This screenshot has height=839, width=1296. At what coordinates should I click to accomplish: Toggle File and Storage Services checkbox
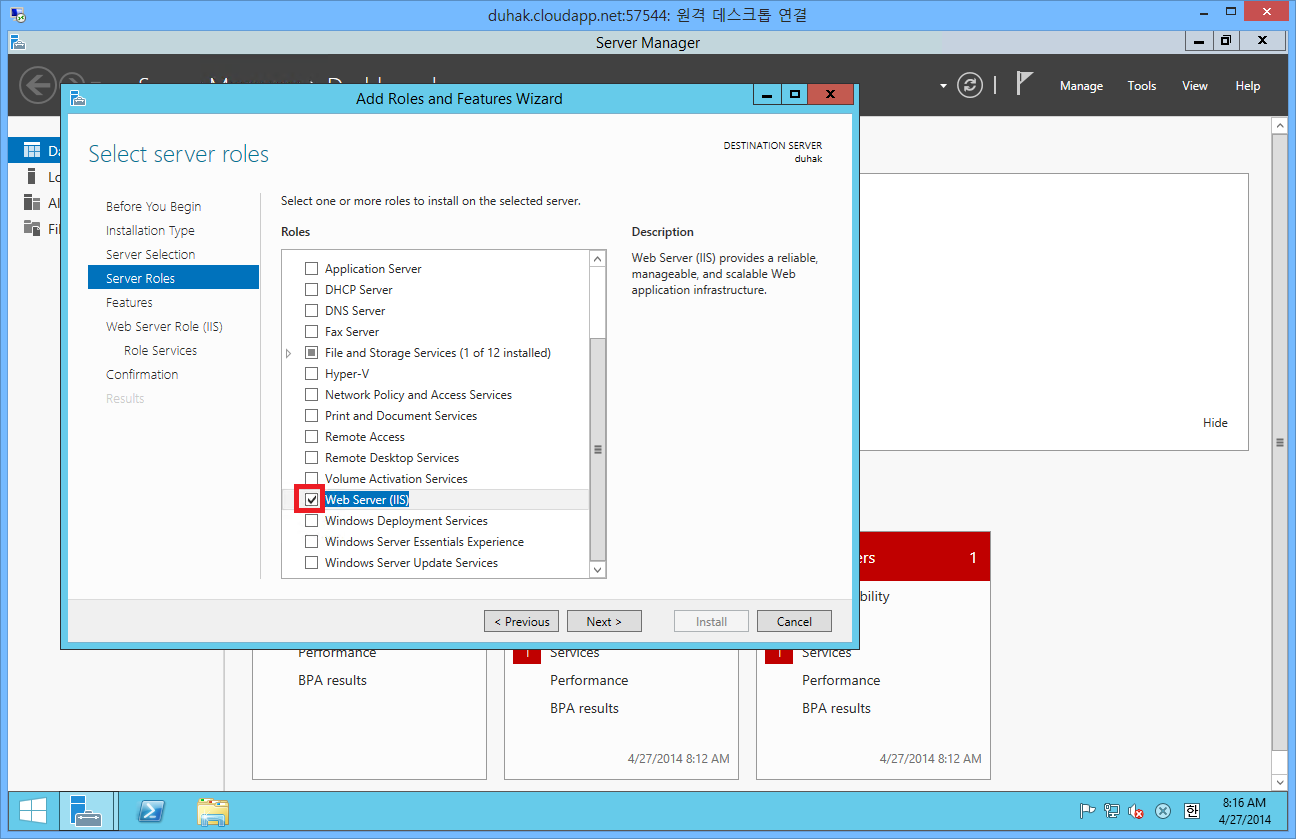point(312,353)
